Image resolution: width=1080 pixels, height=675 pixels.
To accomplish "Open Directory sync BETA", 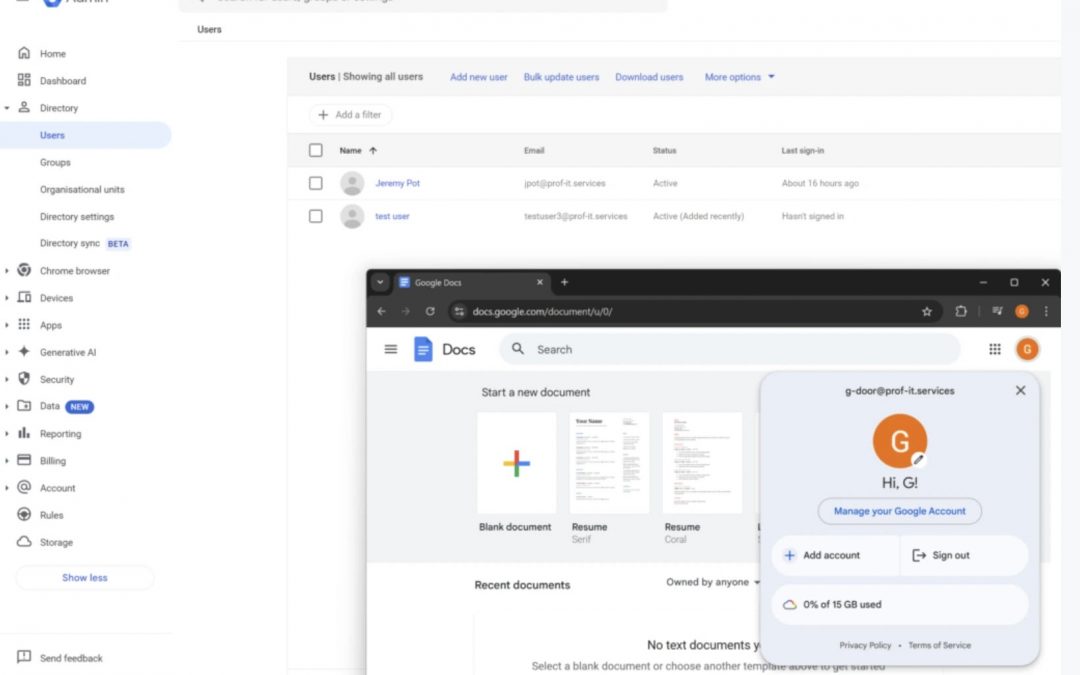I will pyautogui.click(x=84, y=243).
